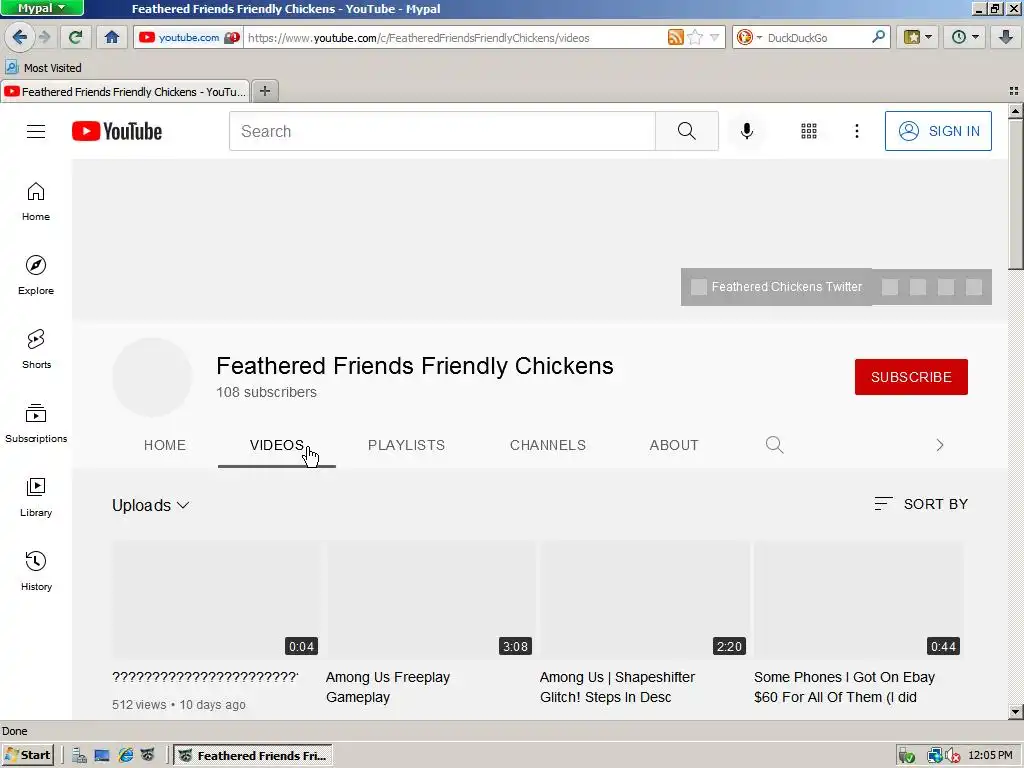The width and height of the screenshot is (1024, 768).
Task: Open History in the sidebar
Action: coord(36,571)
